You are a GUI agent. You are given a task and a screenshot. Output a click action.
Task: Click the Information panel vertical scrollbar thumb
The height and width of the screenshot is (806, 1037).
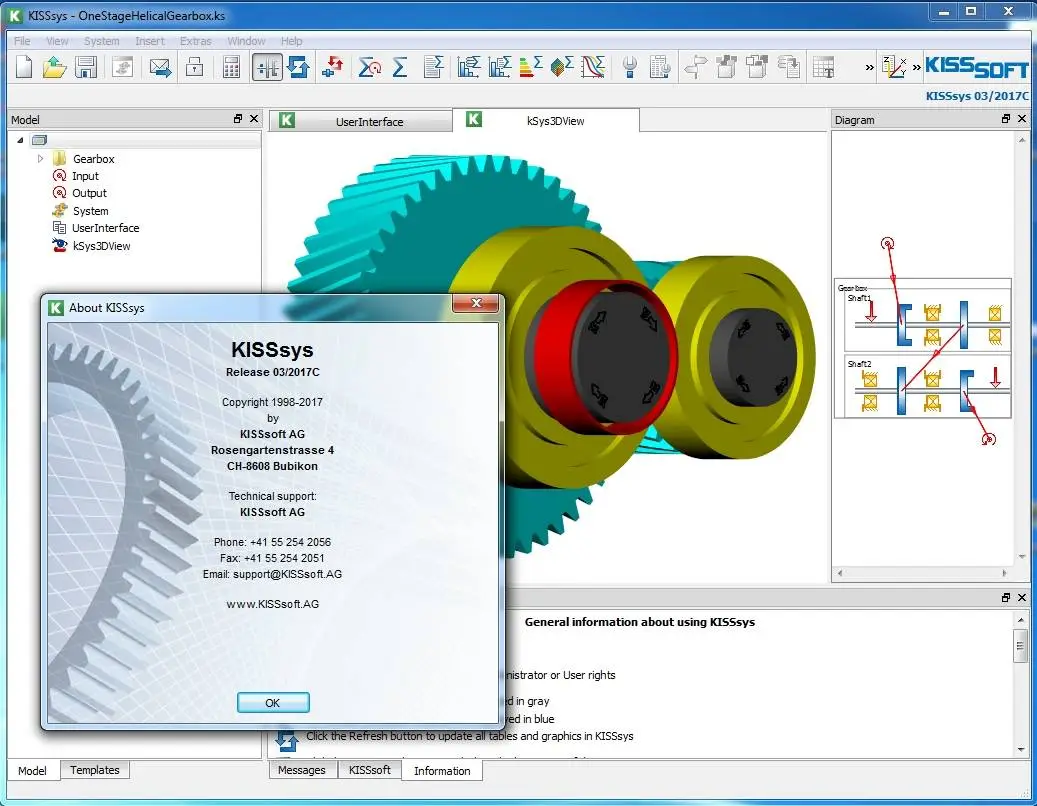coord(1021,645)
